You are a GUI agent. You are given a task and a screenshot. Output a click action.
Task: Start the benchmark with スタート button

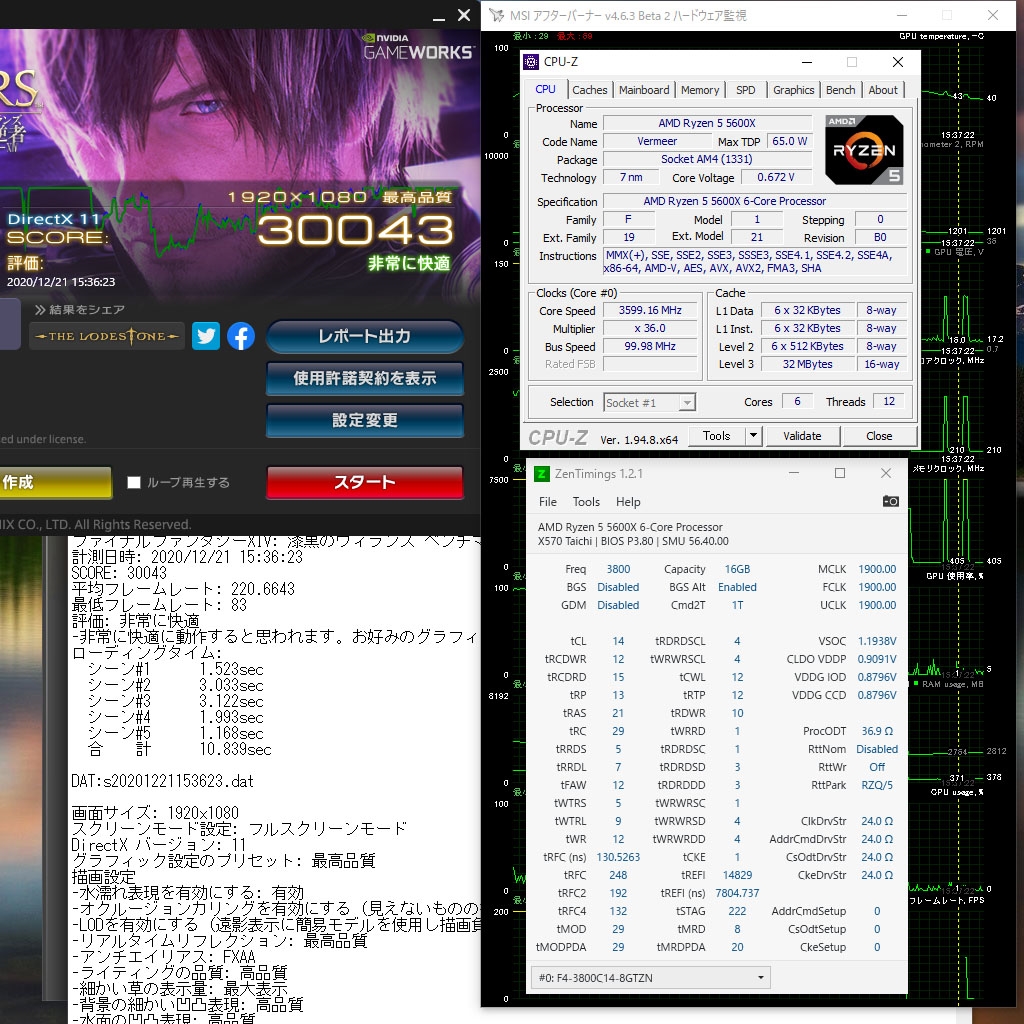tap(364, 483)
